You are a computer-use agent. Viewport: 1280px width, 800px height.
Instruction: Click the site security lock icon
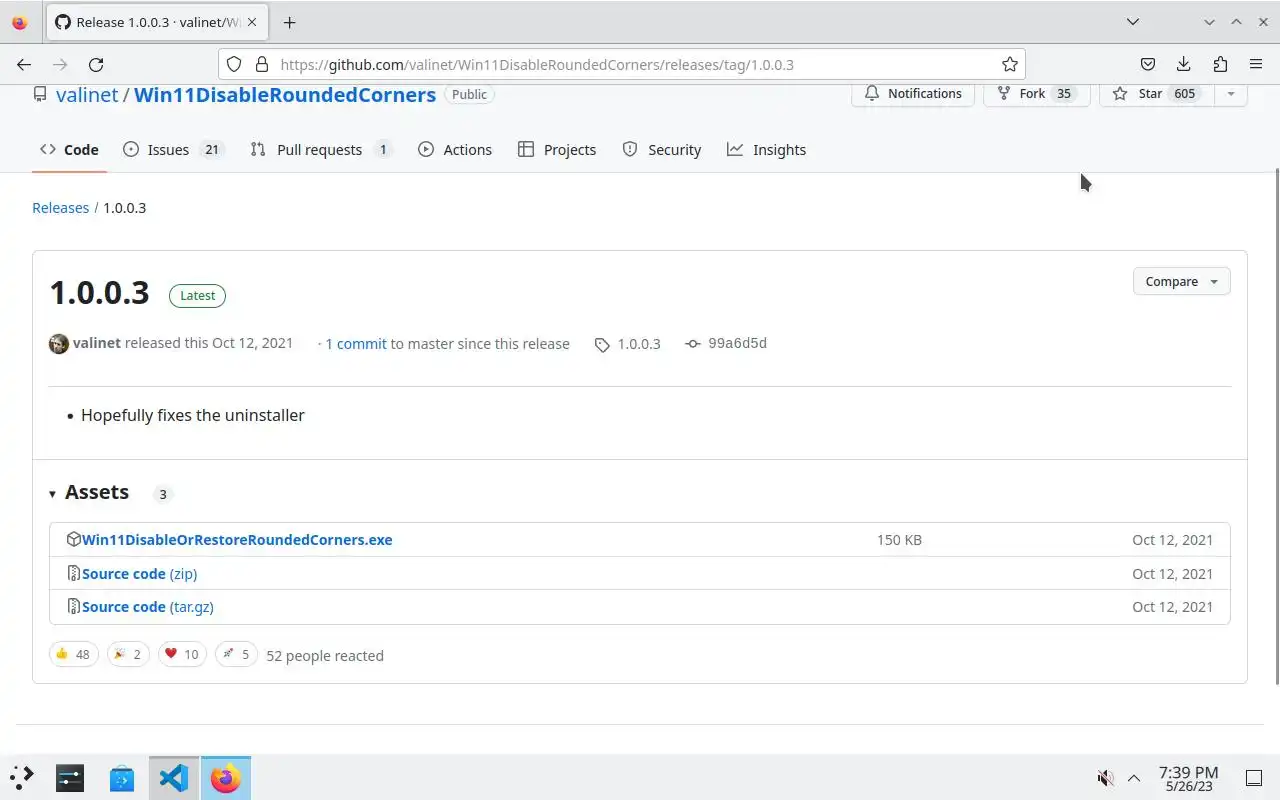coord(262,64)
